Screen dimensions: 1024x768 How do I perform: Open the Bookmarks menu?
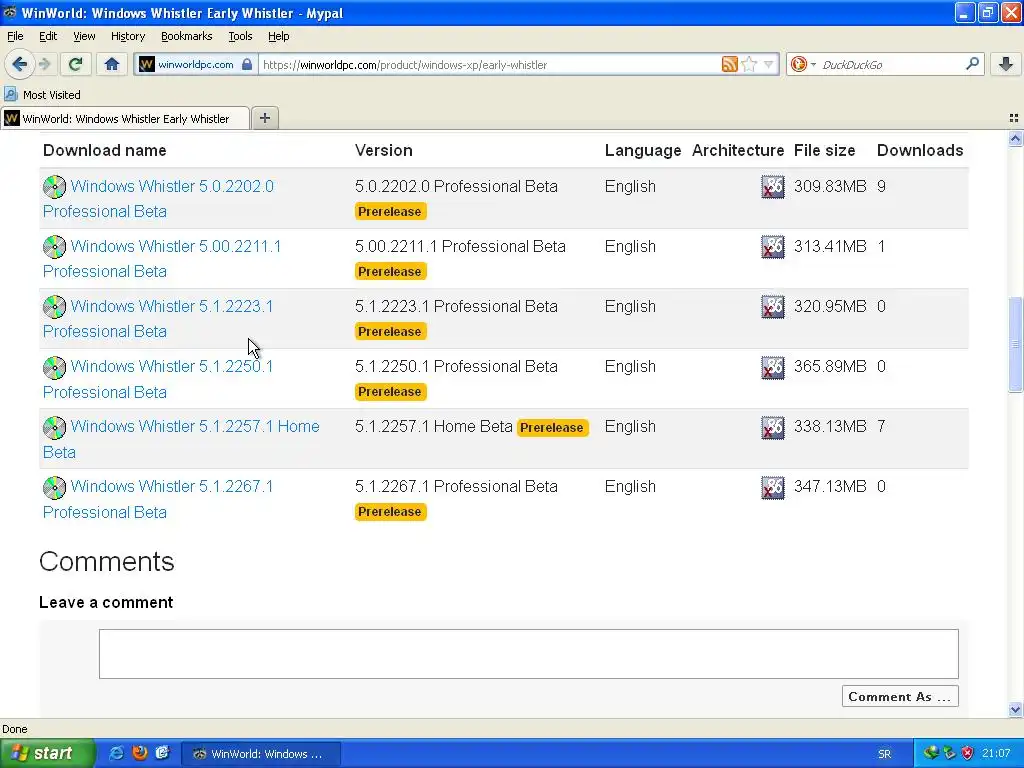tap(187, 36)
